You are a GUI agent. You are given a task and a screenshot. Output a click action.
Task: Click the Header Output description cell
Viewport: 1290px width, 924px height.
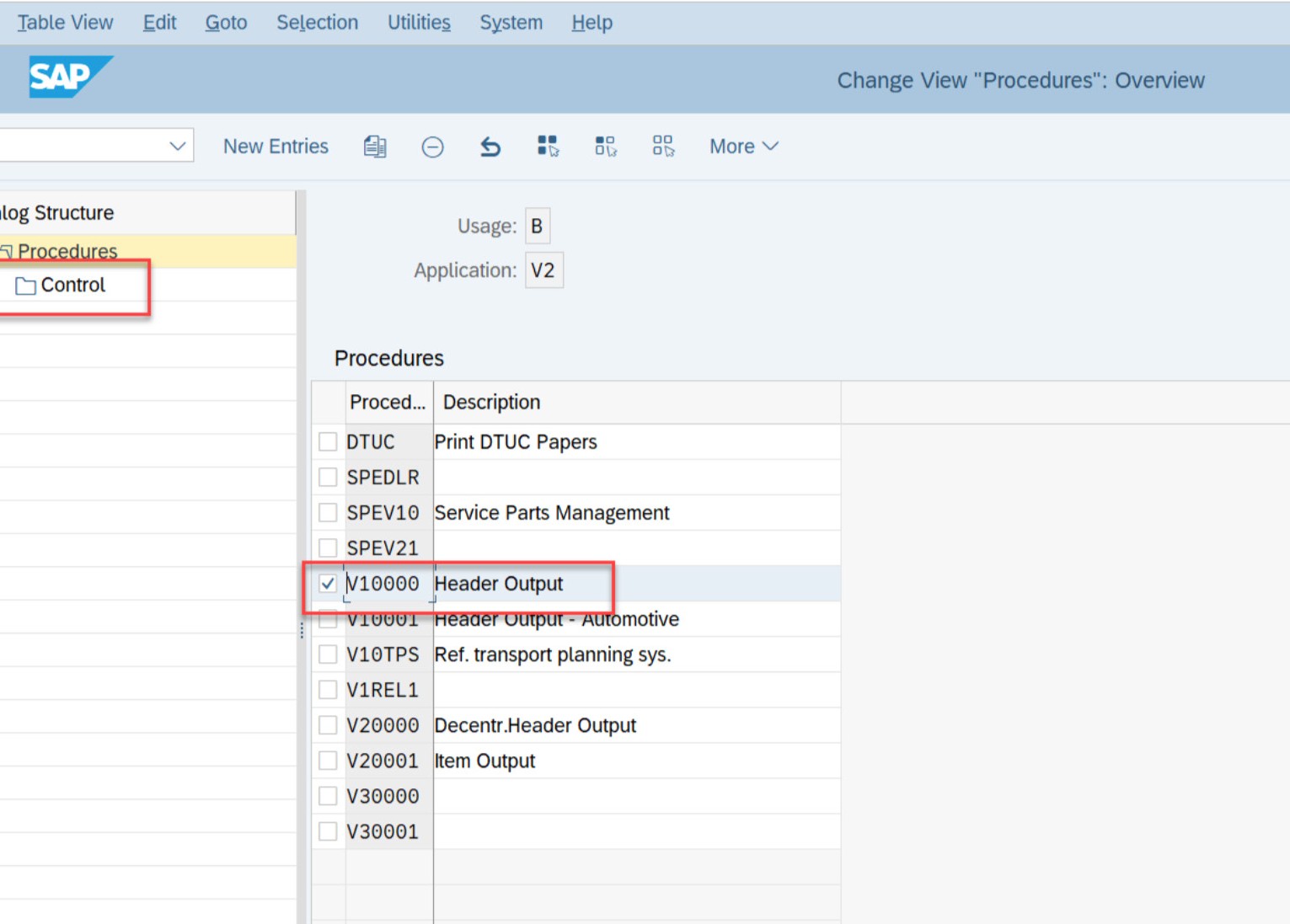[636, 583]
